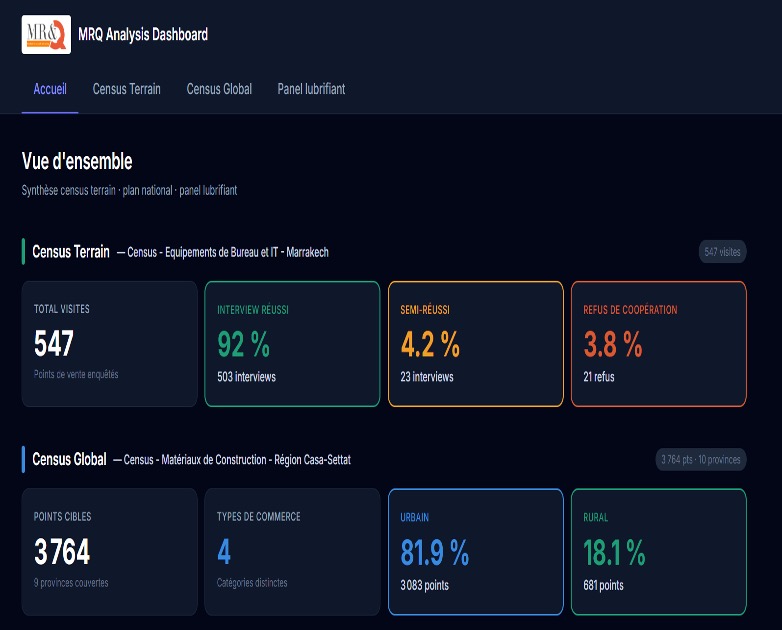Screen dimensions: 782x630
Task: Click the Census Global section heading
Action: point(69,460)
